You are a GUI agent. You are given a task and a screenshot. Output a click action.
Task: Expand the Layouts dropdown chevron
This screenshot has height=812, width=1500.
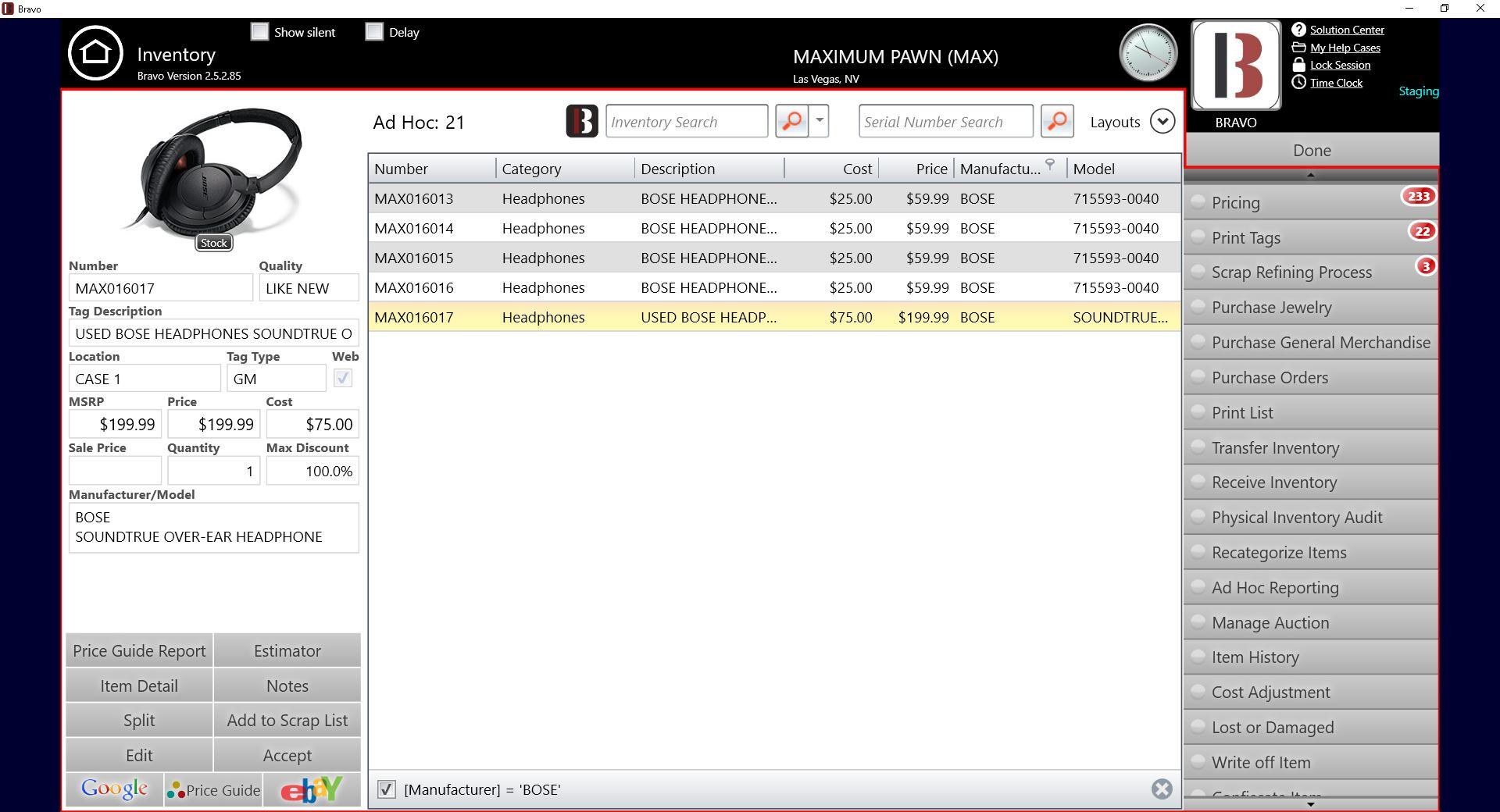[1162, 121]
